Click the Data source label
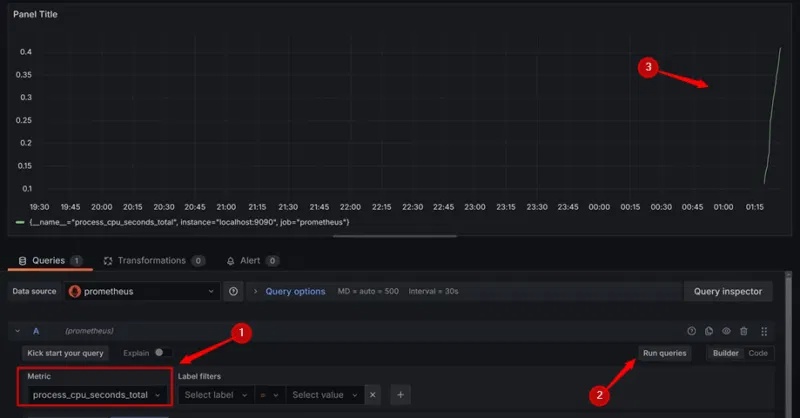Screen dimensions: 800x418 34,291
